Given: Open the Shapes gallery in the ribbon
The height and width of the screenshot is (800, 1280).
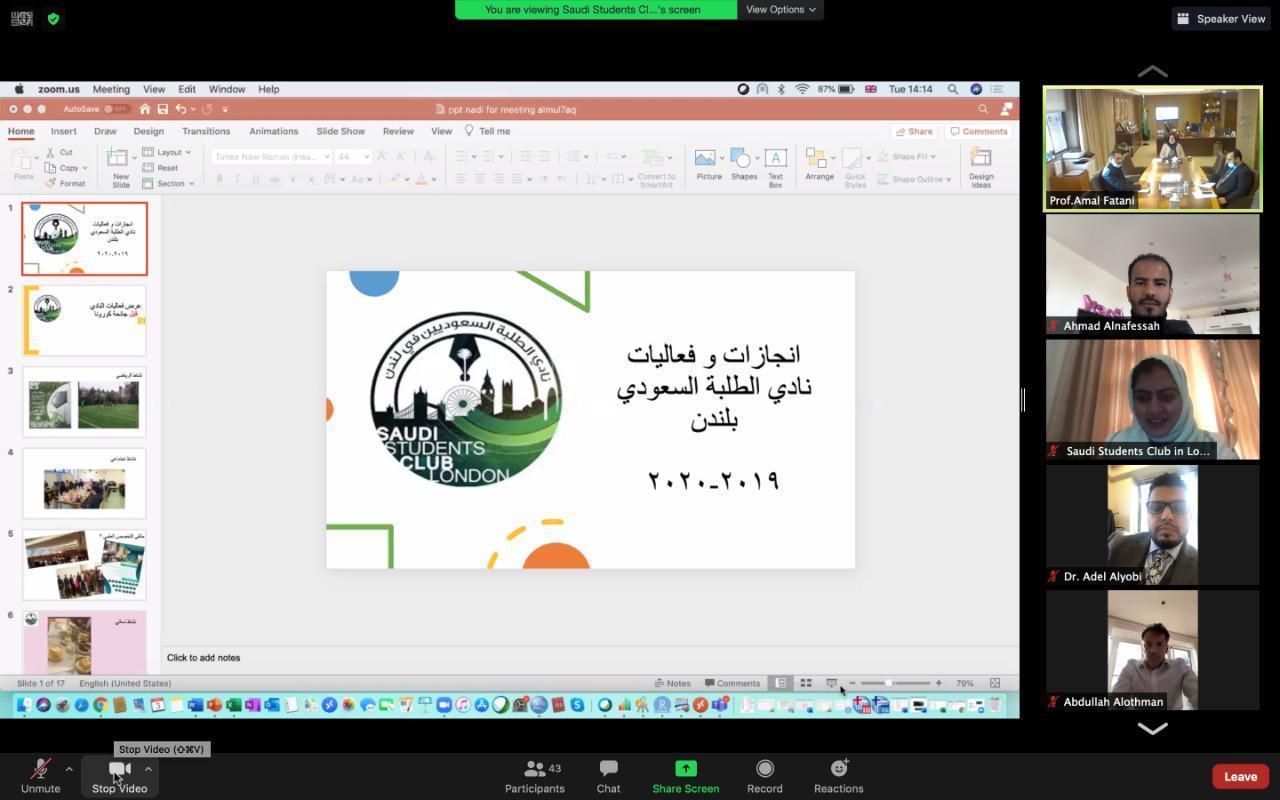Looking at the screenshot, I should point(744,165).
